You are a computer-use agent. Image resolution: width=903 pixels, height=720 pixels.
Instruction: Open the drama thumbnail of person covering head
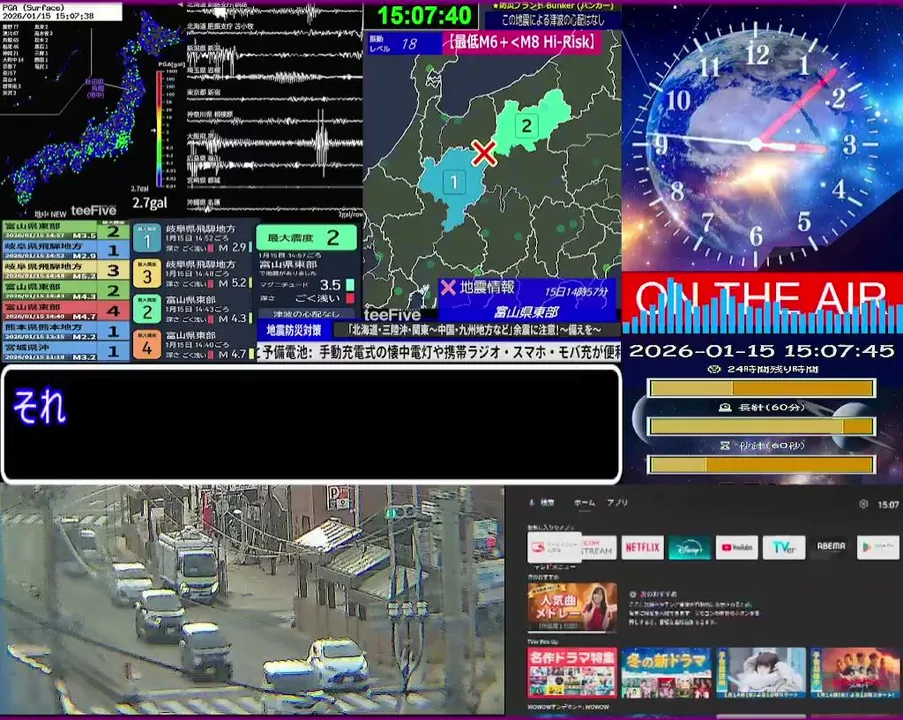coord(761,673)
